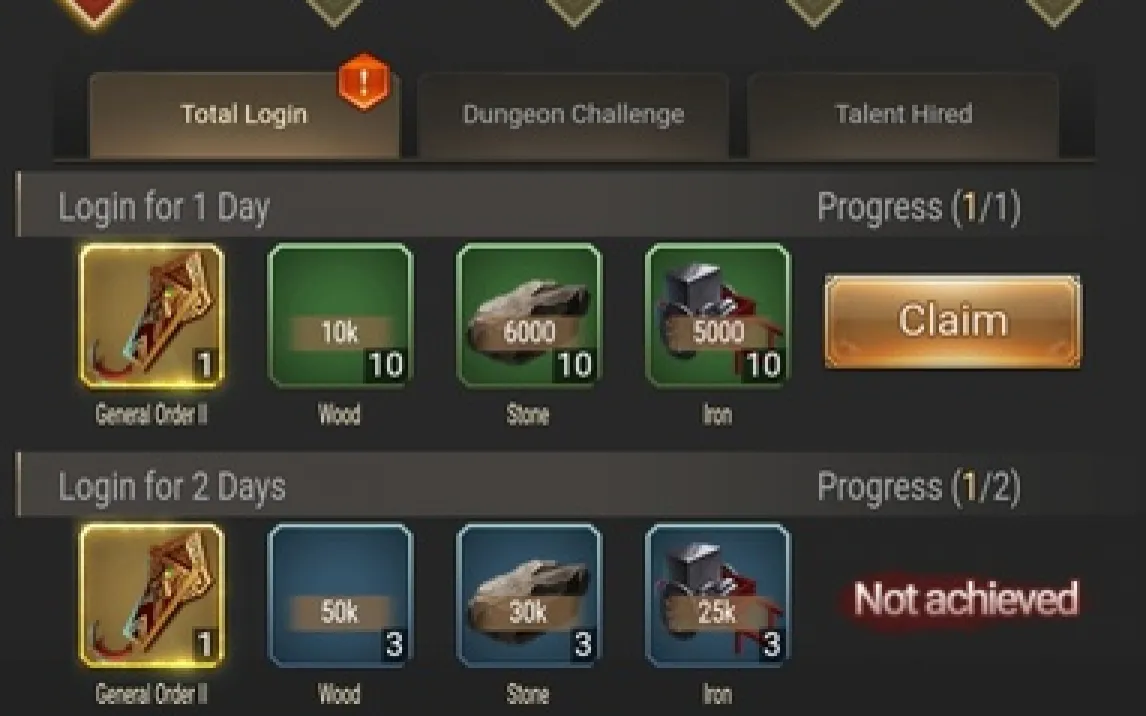Tap the Login for 2 Days header
This screenshot has height=716, width=1146.
pos(172,487)
